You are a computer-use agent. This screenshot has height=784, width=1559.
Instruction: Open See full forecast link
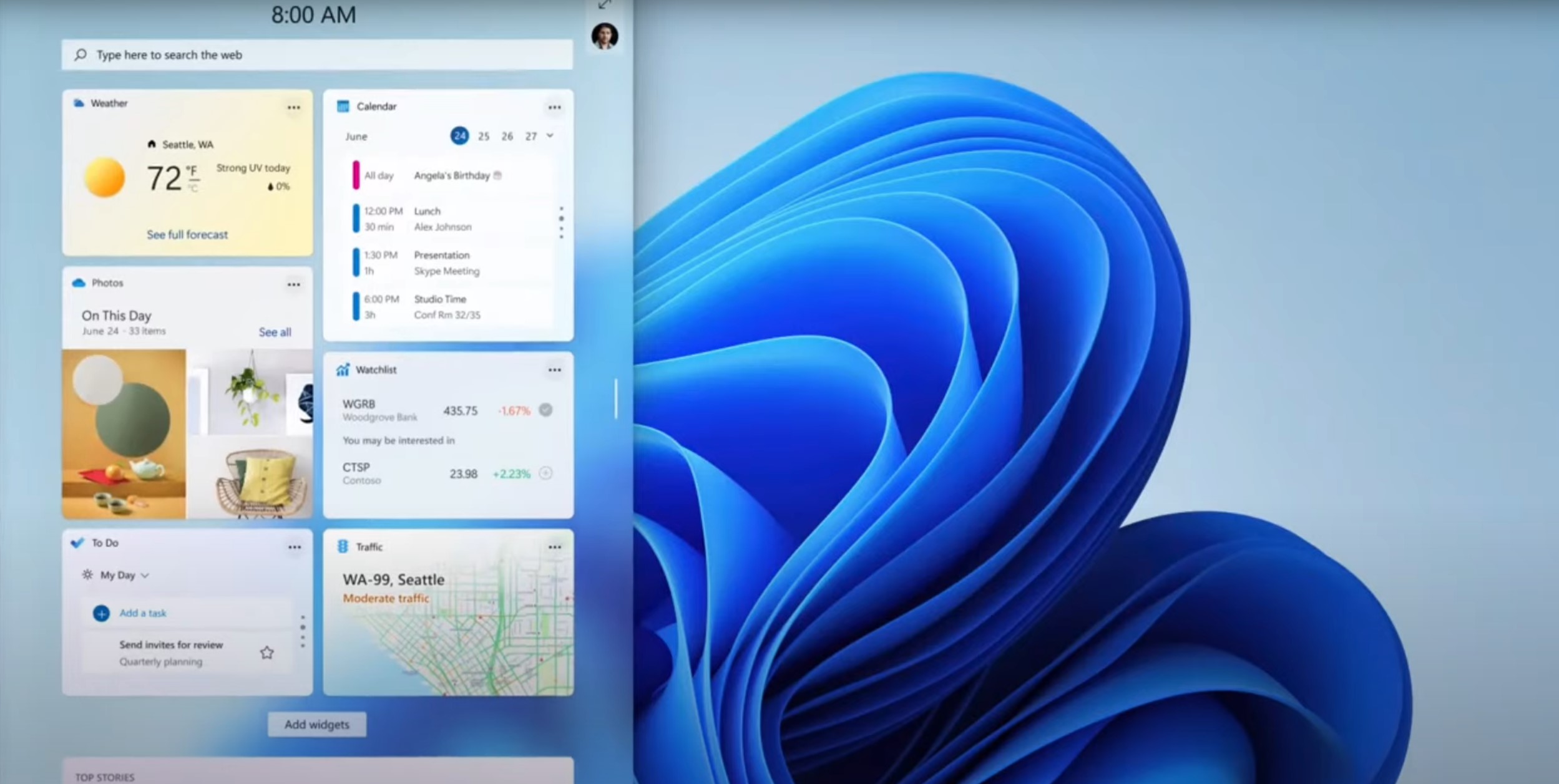pos(187,235)
